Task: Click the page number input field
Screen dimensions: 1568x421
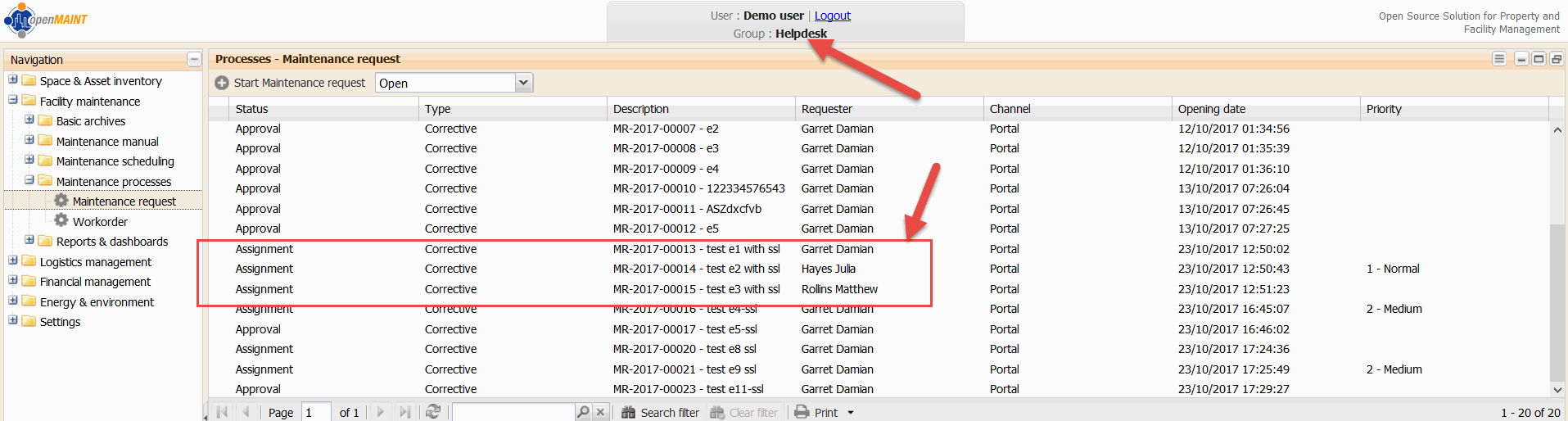Action: coord(315,412)
